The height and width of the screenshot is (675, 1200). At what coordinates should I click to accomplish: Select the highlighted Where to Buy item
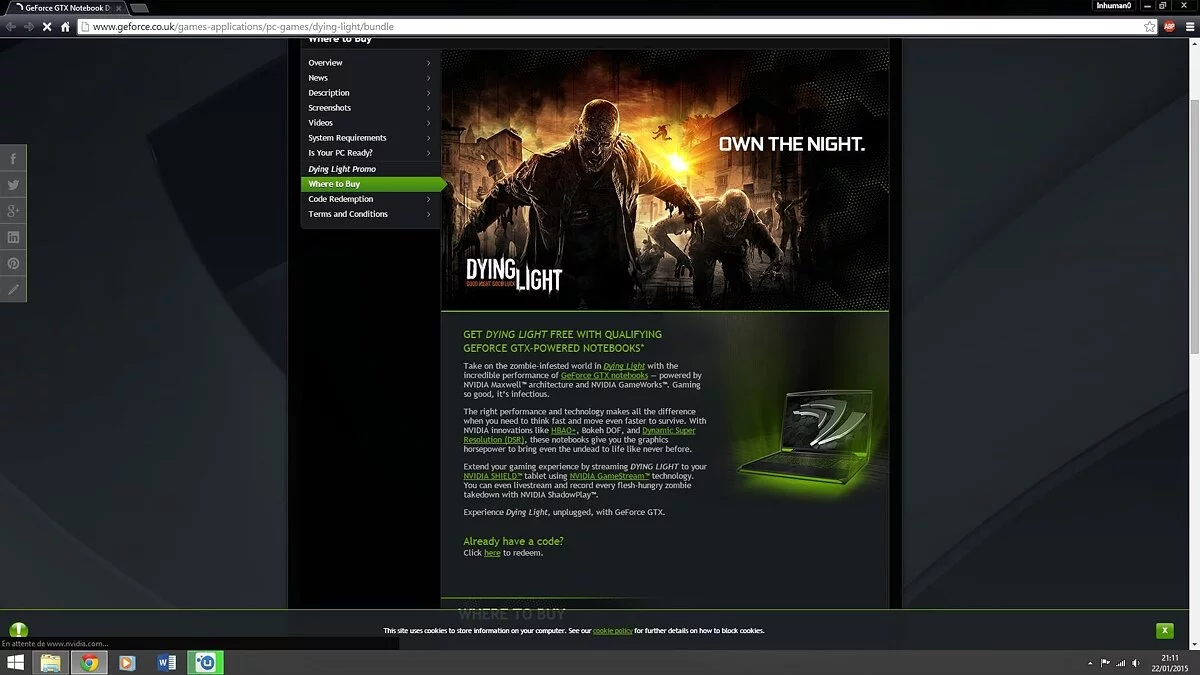point(372,184)
